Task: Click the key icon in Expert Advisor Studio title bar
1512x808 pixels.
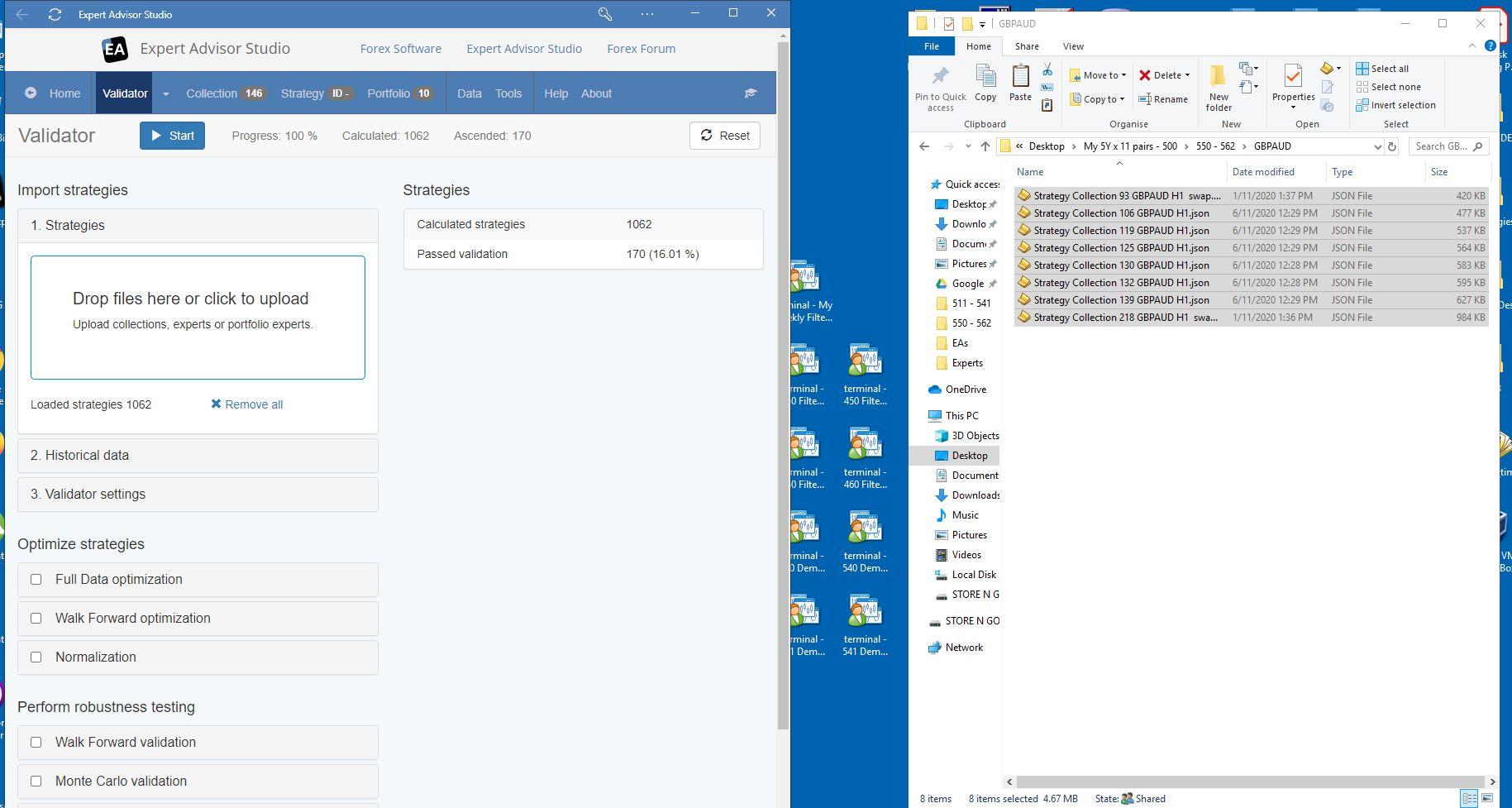Action: click(605, 14)
